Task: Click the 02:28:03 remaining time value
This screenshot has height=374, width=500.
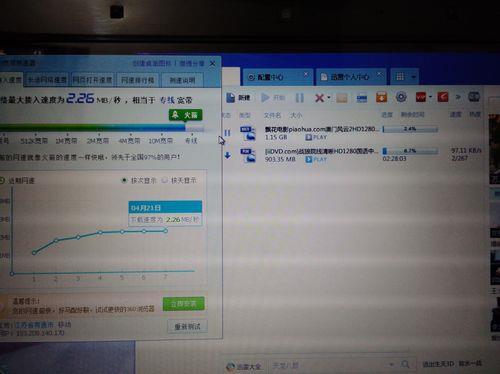Action: click(394, 159)
